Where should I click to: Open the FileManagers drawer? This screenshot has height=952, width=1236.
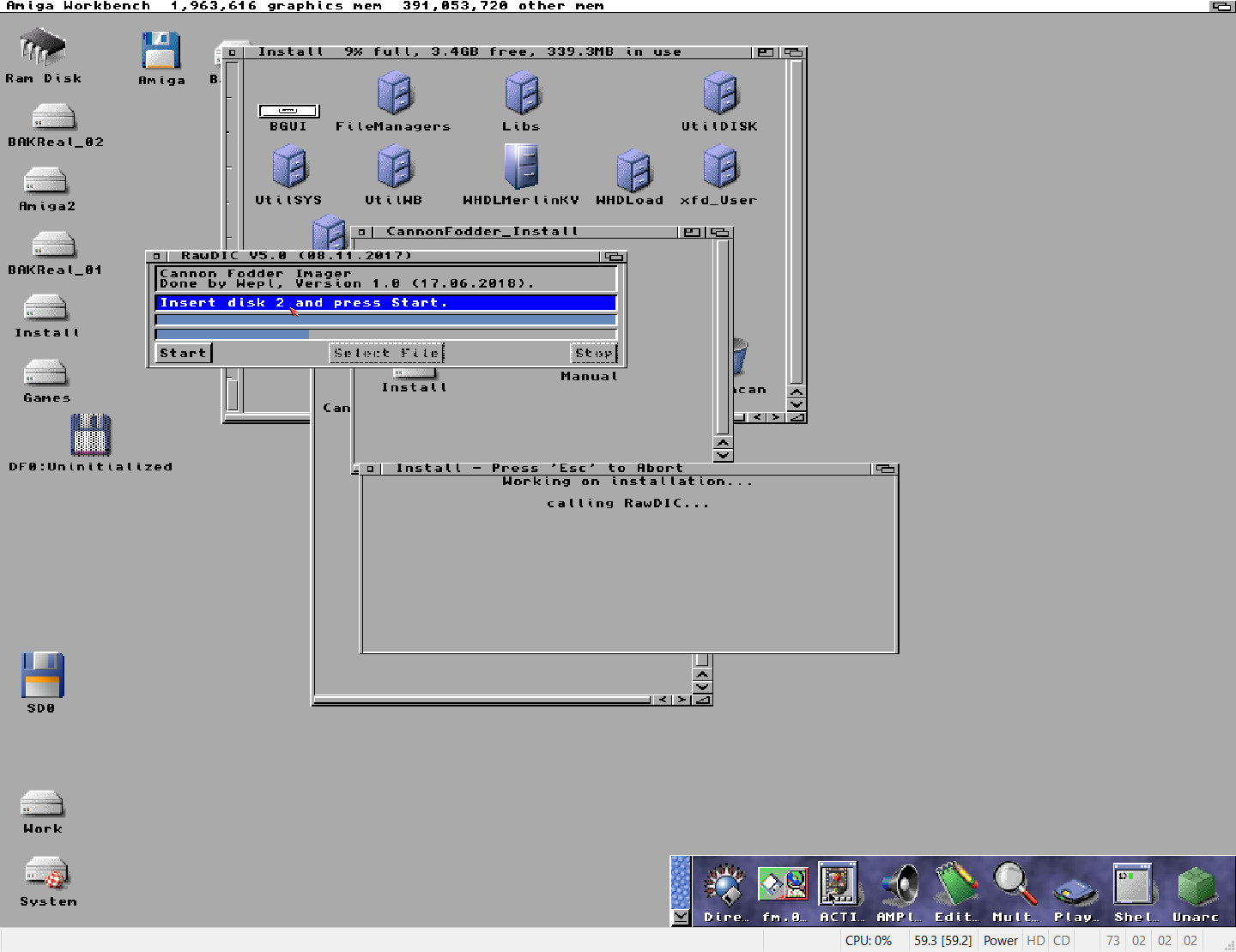[395, 93]
